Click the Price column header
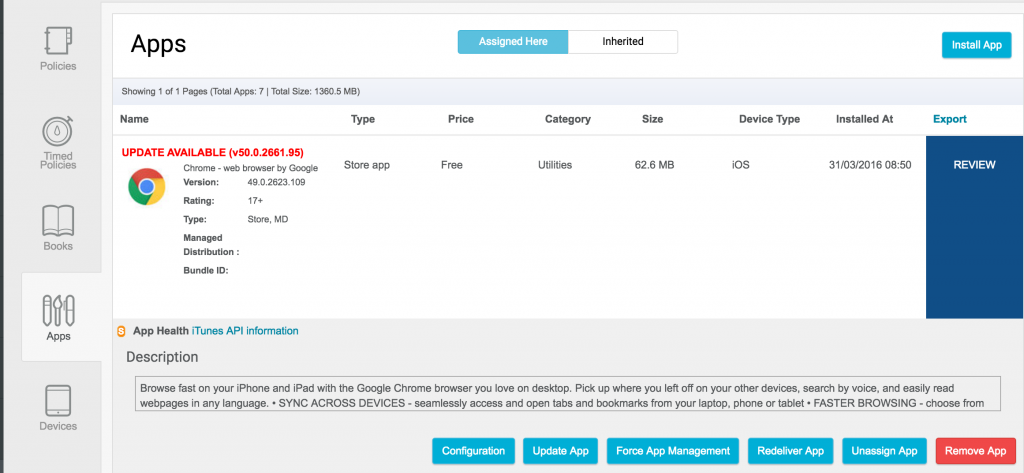The height and width of the screenshot is (473, 1024). (x=460, y=119)
